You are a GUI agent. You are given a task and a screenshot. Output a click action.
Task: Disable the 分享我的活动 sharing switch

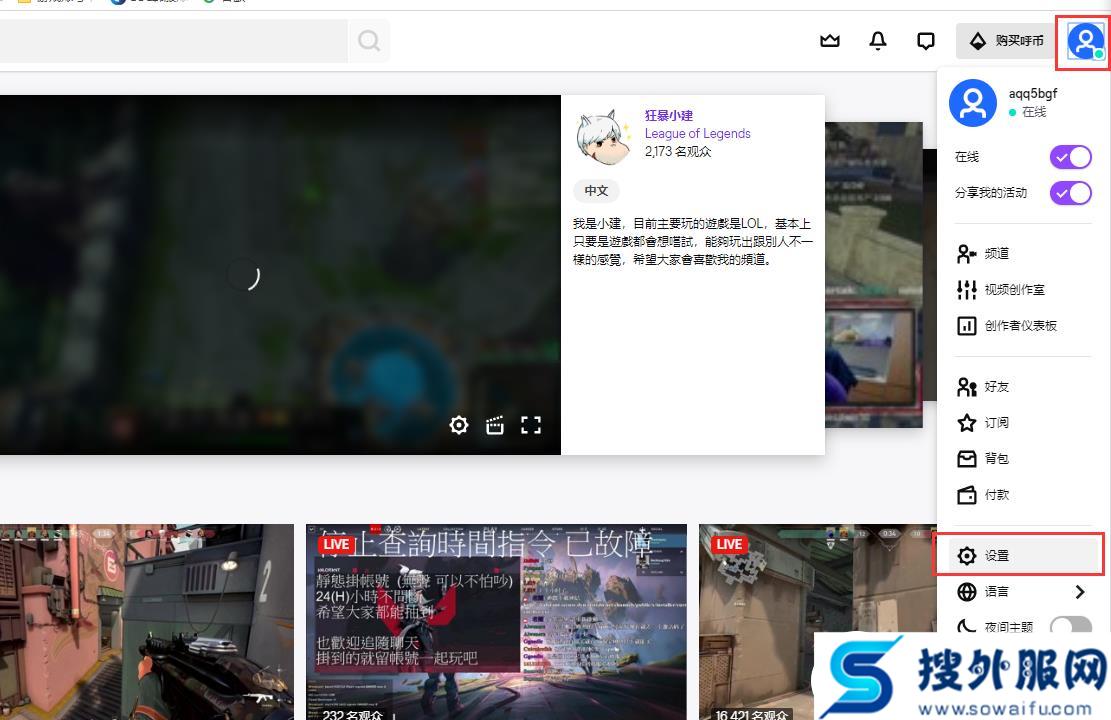[1070, 192]
